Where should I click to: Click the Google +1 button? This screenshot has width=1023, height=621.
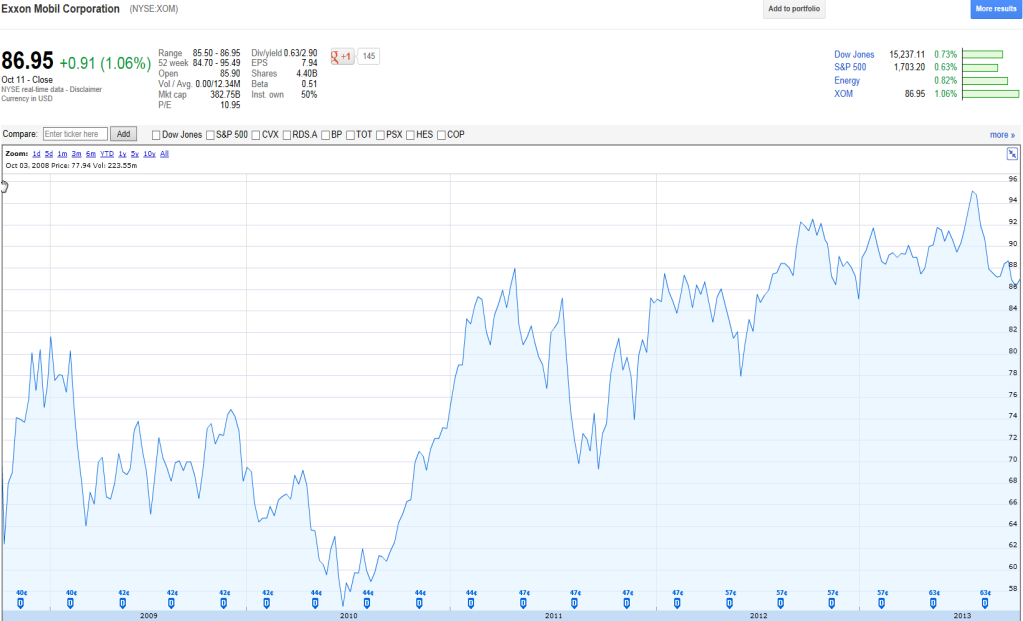[342, 56]
